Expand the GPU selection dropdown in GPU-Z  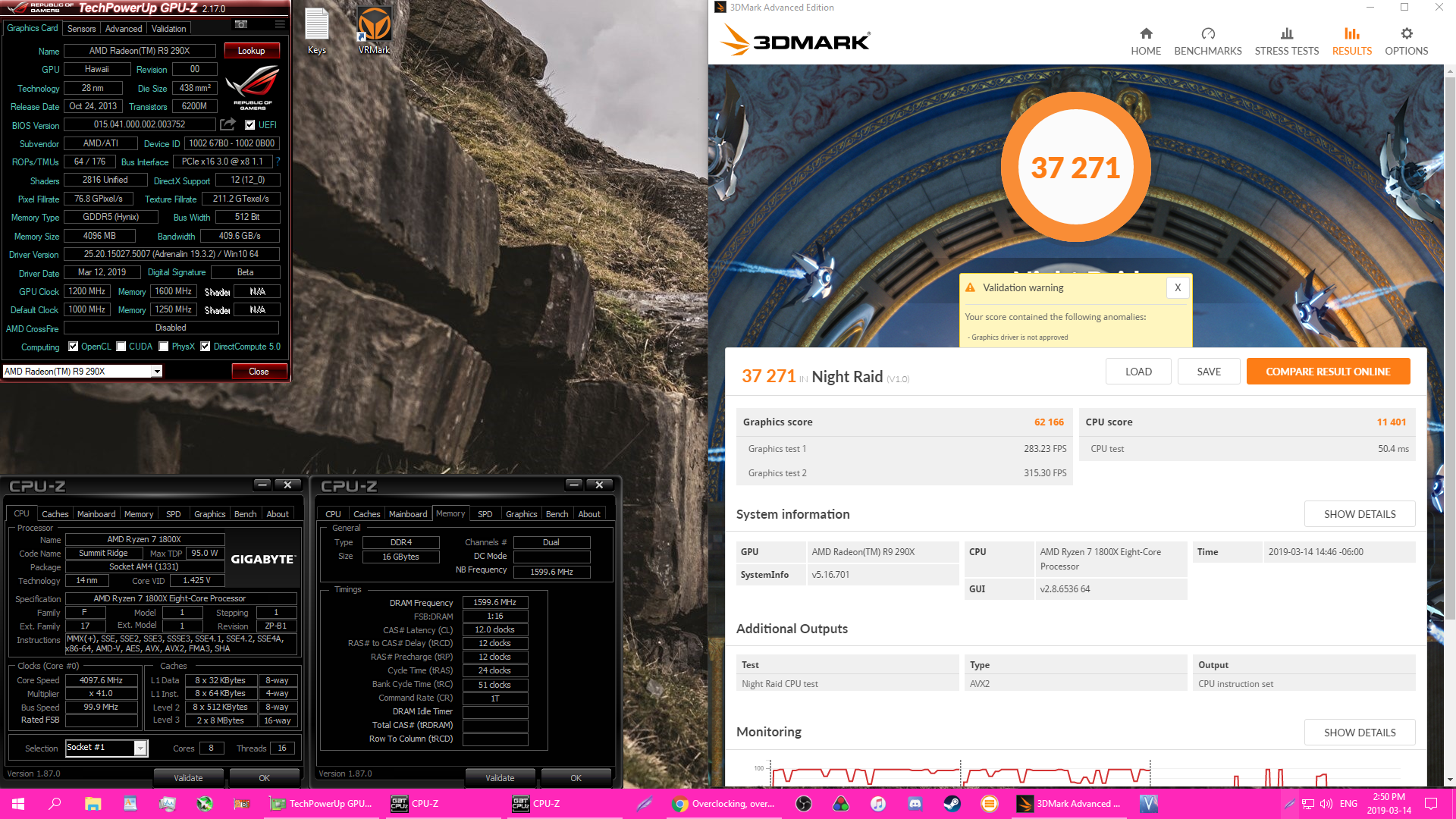[157, 372]
